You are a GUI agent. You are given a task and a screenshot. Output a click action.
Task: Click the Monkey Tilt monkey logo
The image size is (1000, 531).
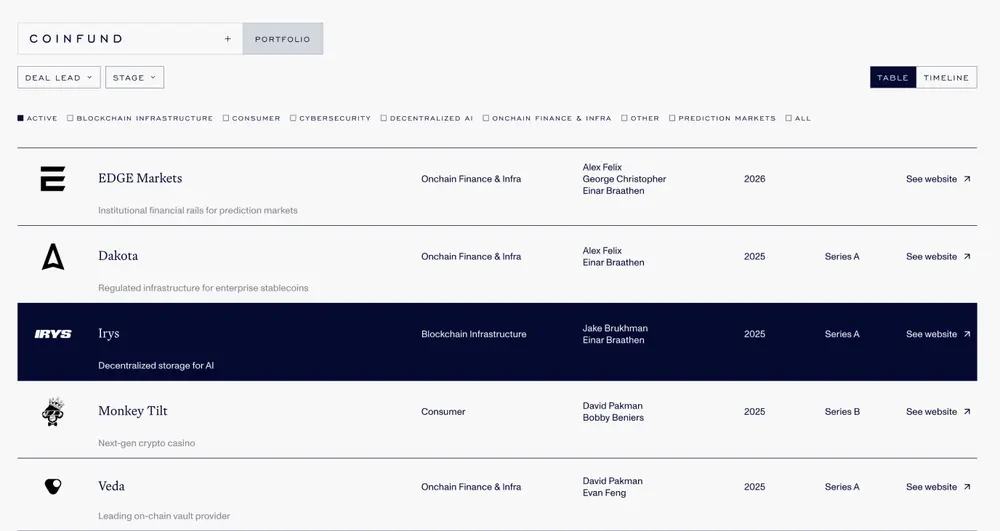[53, 411]
